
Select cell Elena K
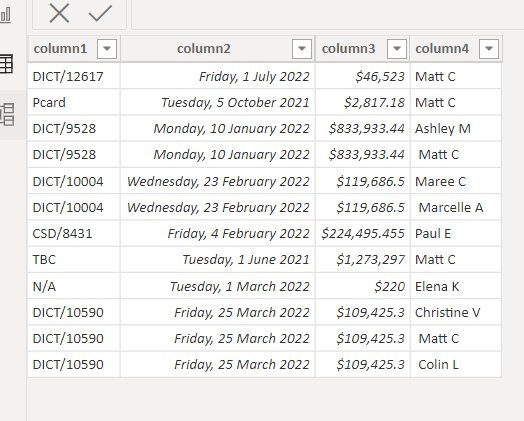[456, 286]
